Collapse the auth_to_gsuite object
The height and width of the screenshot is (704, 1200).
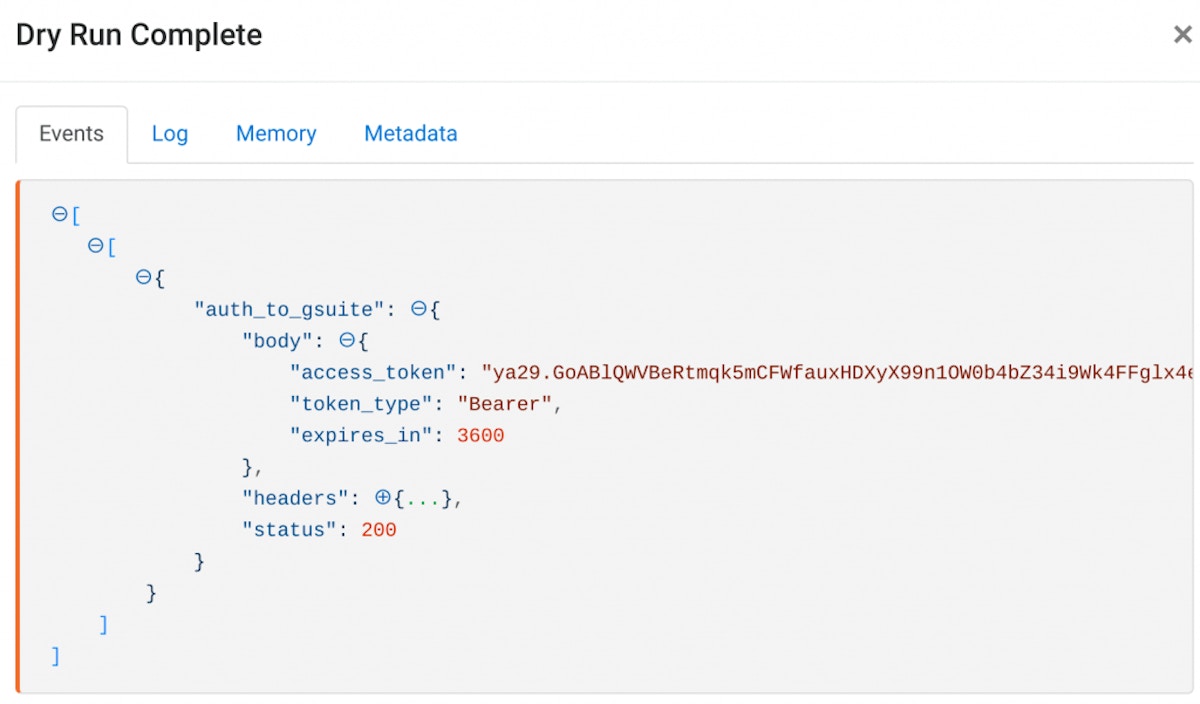(419, 310)
